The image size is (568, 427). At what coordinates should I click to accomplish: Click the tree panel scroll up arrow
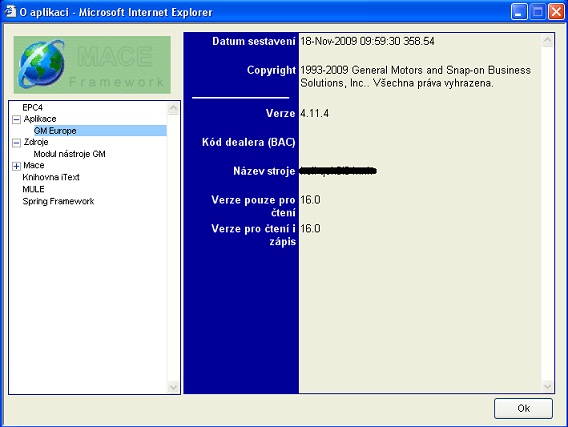pyautogui.click(x=173, y=108)
